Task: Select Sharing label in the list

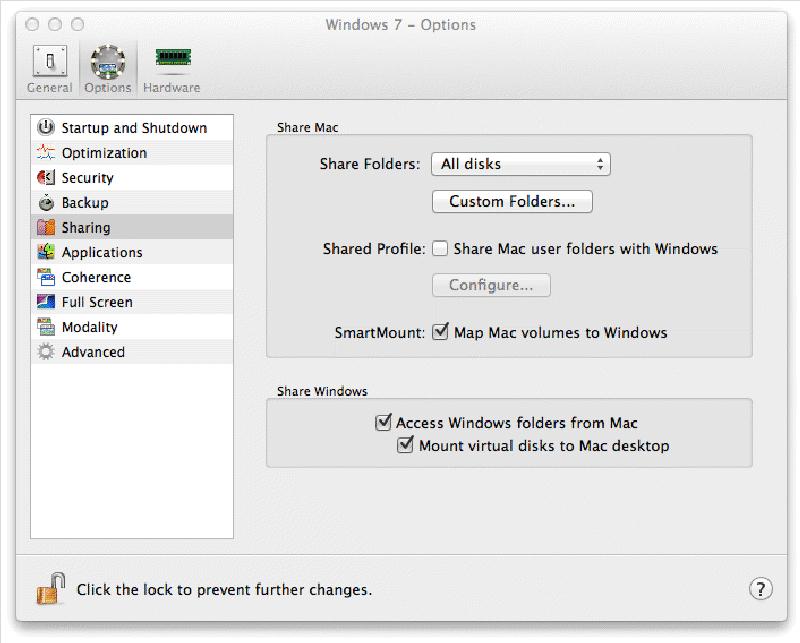Action: click(86, 228)
